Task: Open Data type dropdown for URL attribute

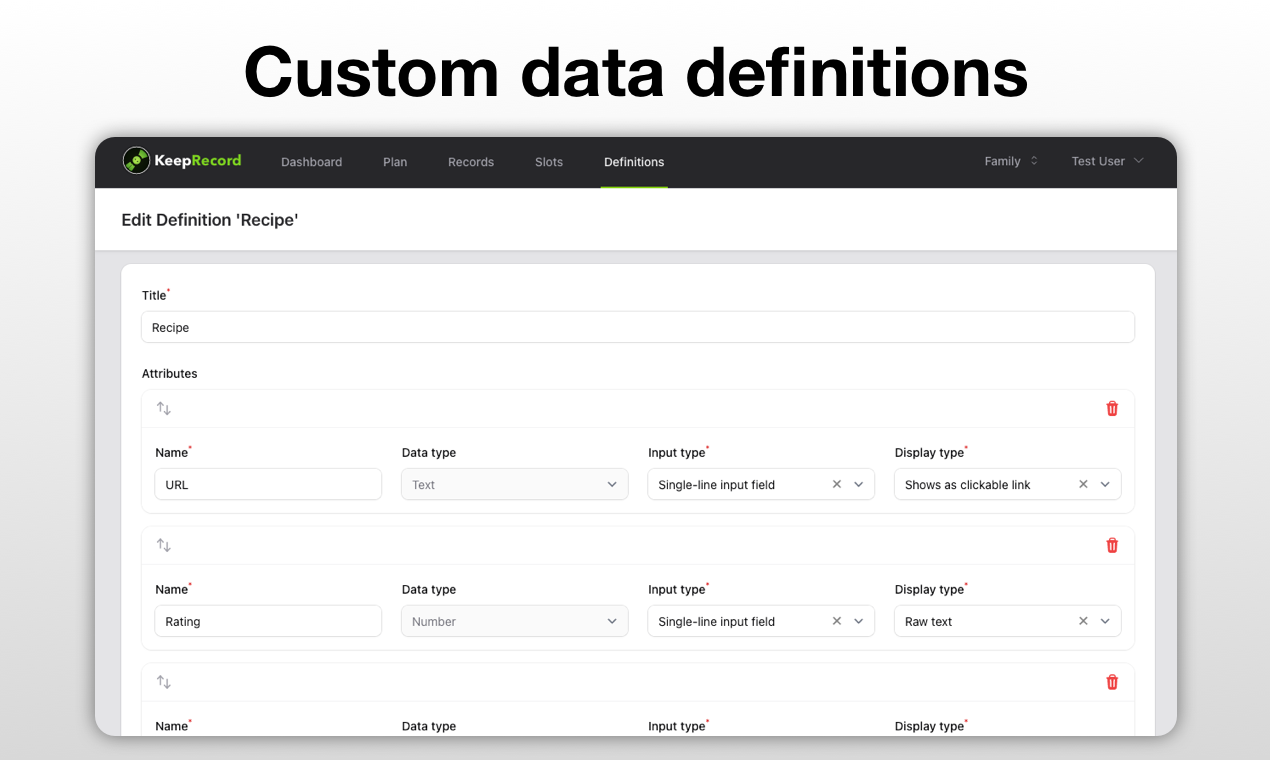Action: pos(515,484)
